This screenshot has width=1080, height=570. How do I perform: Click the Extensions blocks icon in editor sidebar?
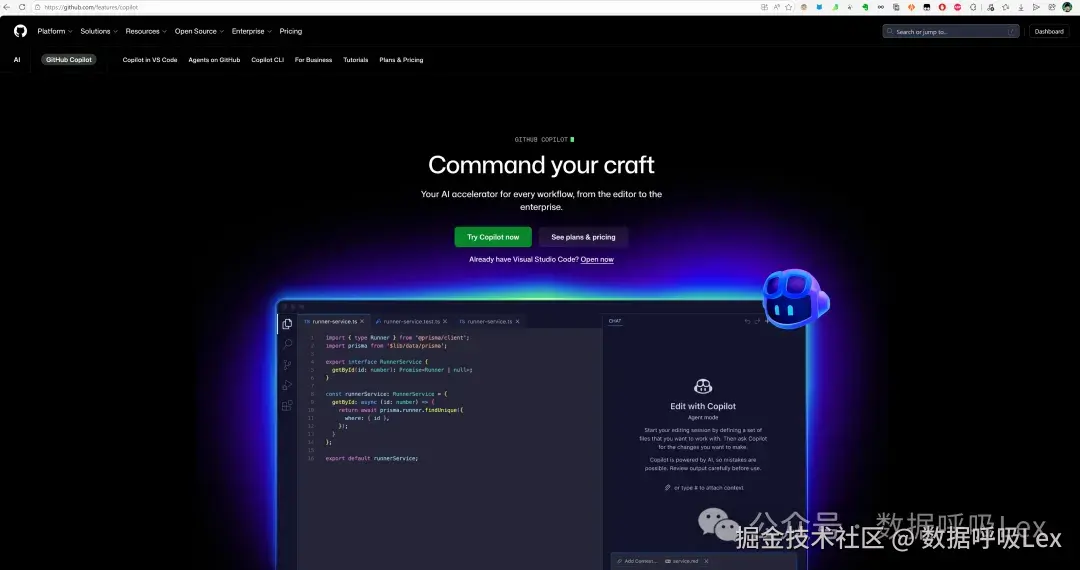click(287, 405)
